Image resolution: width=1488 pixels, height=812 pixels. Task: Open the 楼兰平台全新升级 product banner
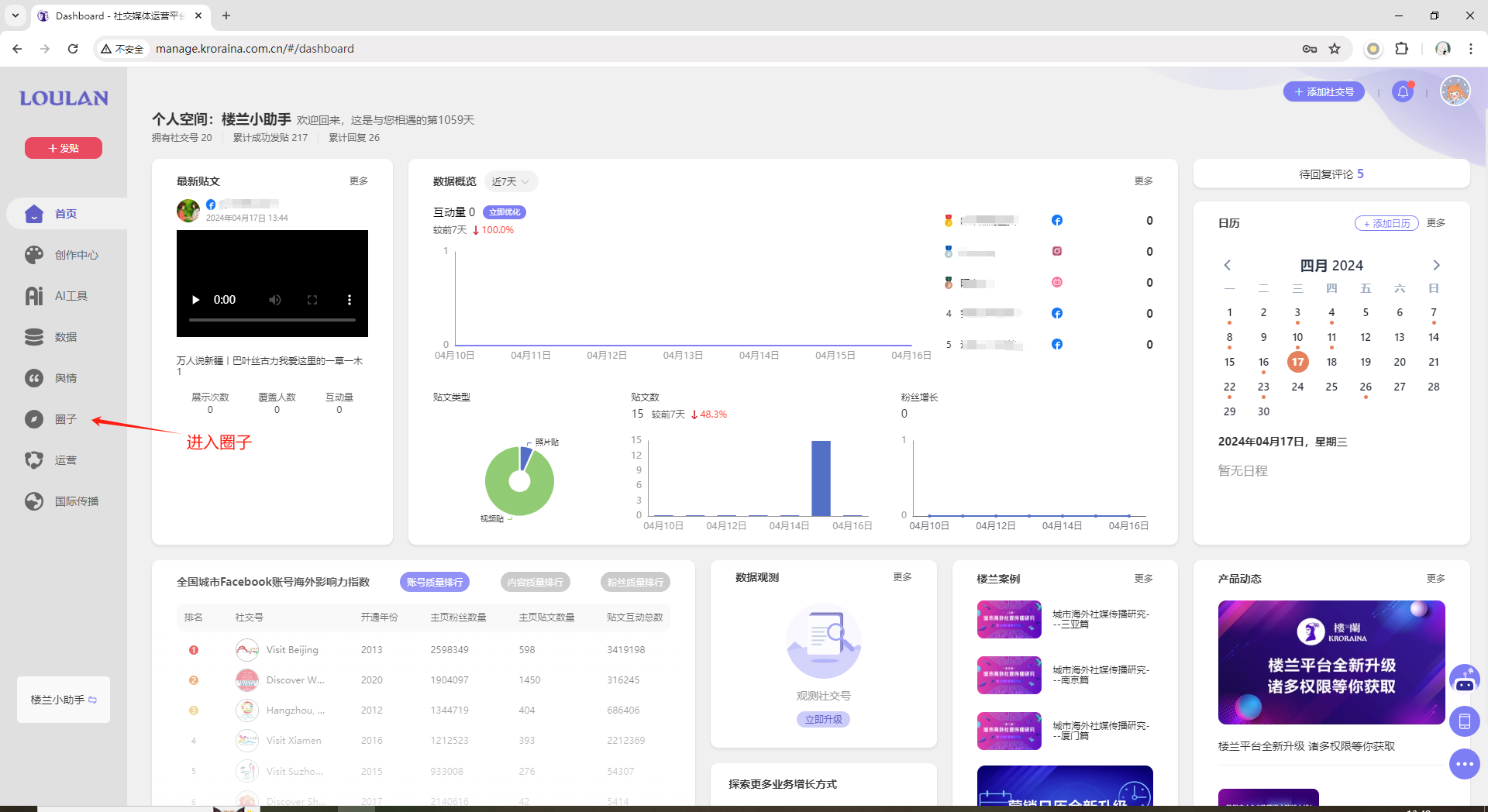1331,662
